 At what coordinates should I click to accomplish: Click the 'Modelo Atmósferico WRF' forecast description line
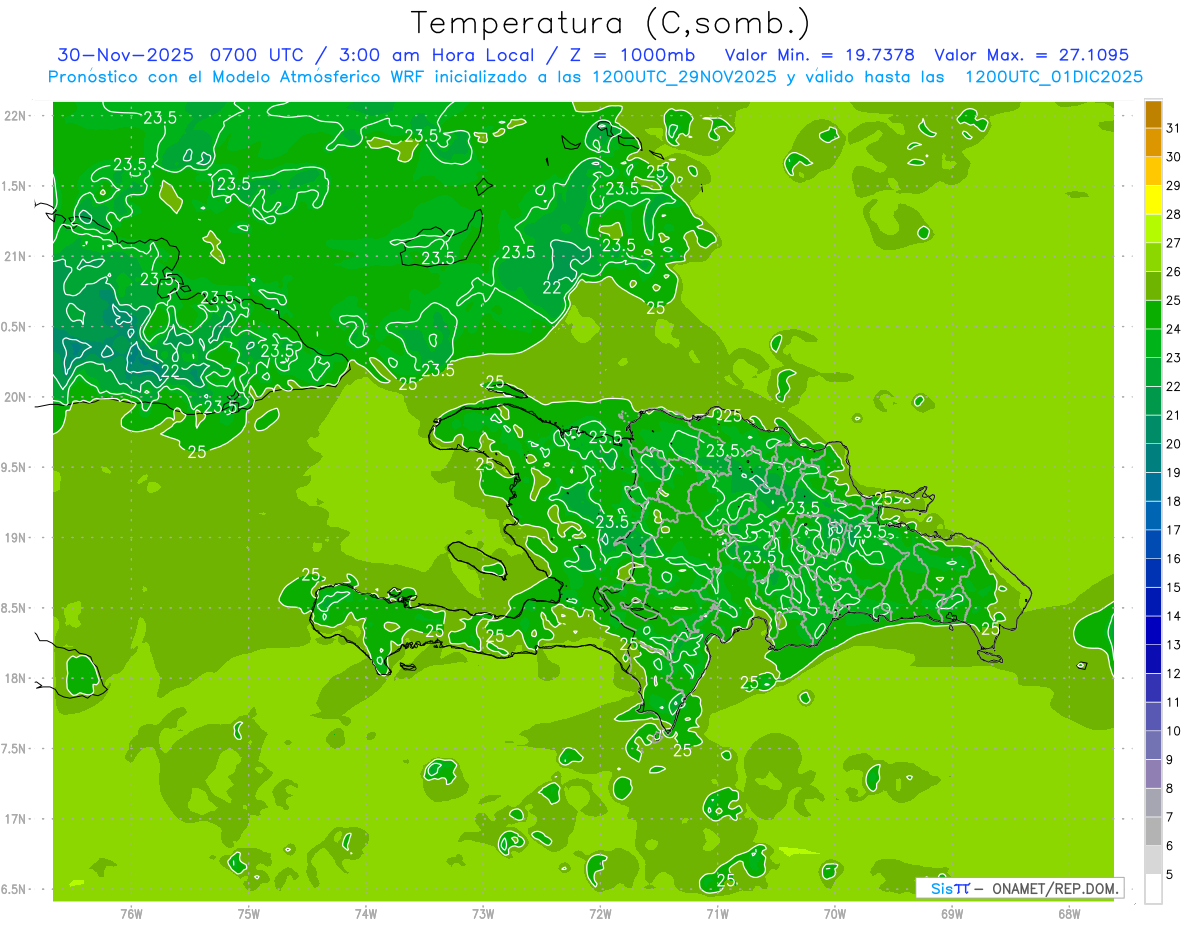pyautogui.click(x=595, y=77)
